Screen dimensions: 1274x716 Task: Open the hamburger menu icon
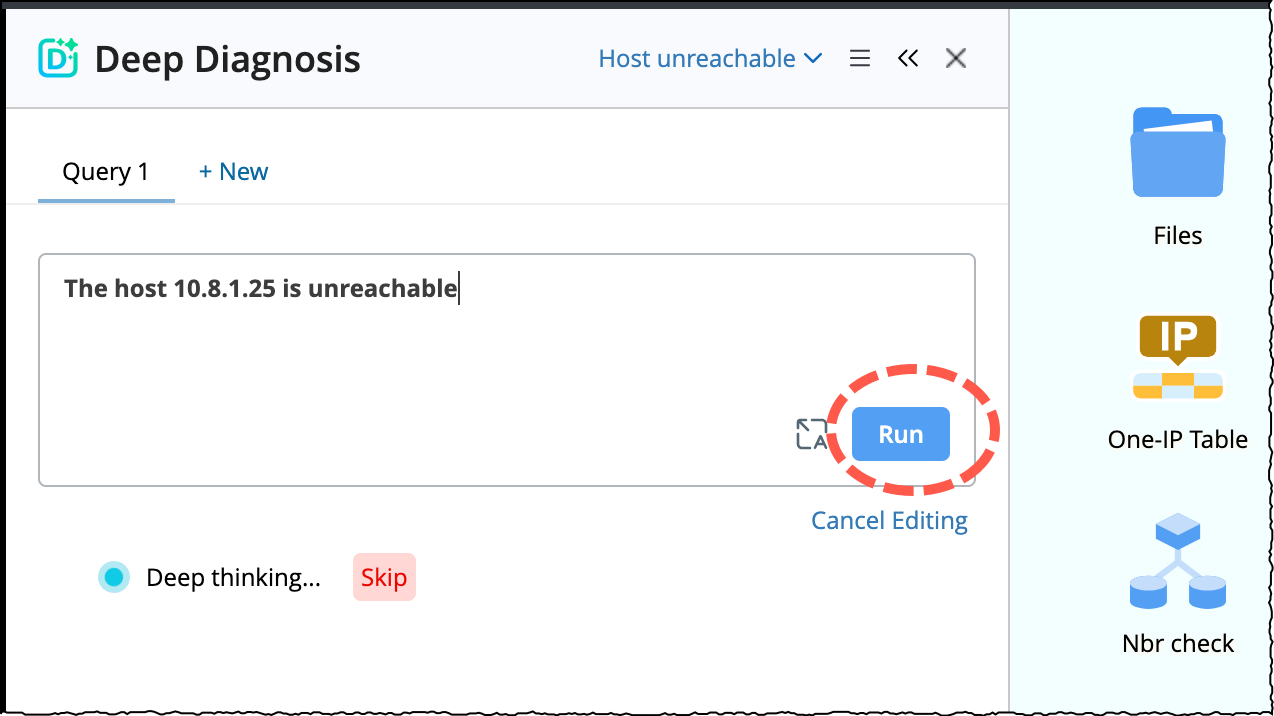click(859, 59)
